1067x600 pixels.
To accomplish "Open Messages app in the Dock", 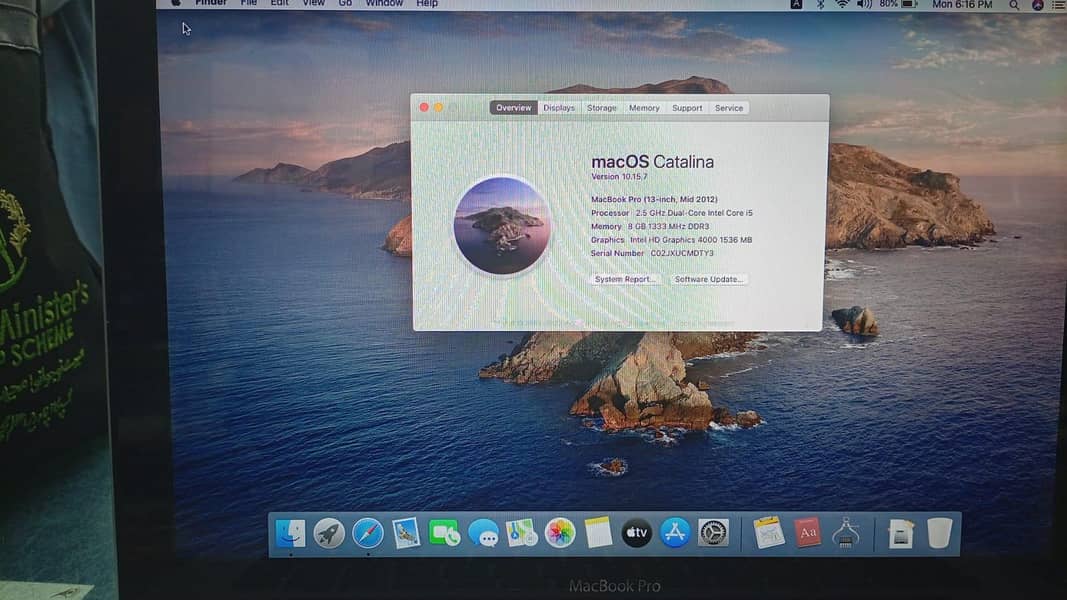I will [483, 533].
